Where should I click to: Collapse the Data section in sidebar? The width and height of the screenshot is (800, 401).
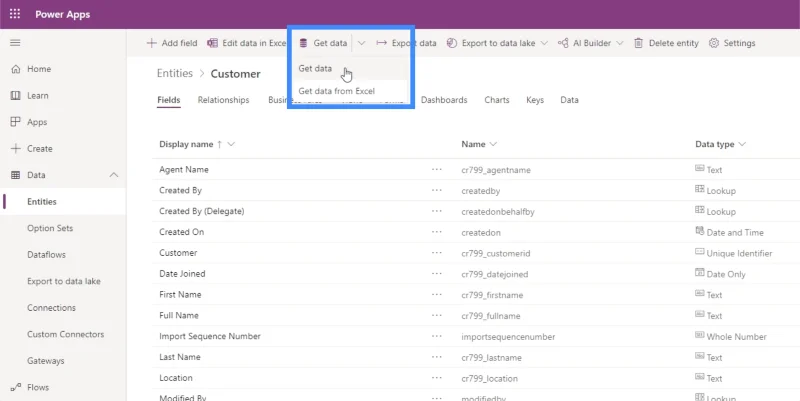click(x=114, y=175)
